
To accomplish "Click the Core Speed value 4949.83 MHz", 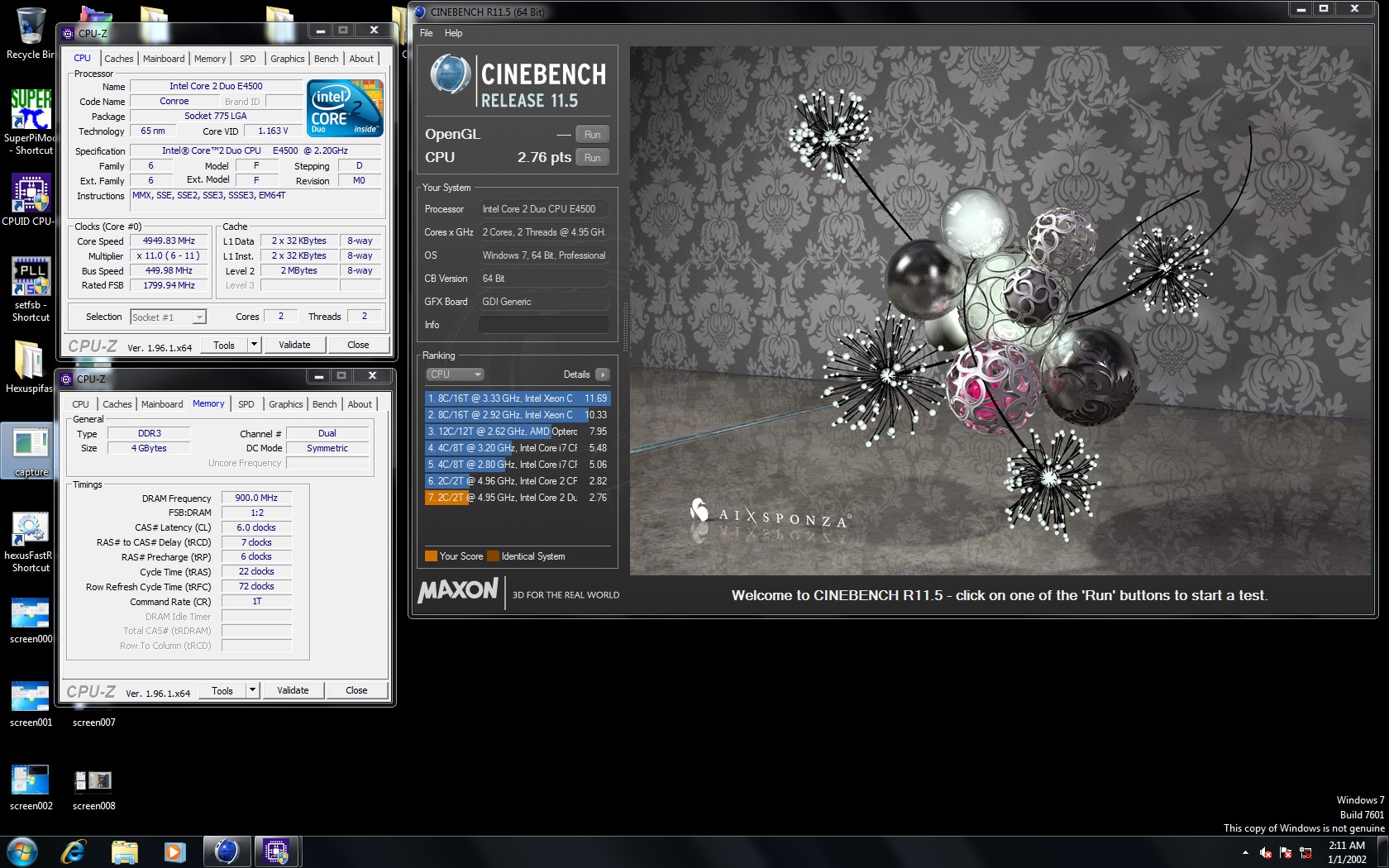I will [169, 241].
